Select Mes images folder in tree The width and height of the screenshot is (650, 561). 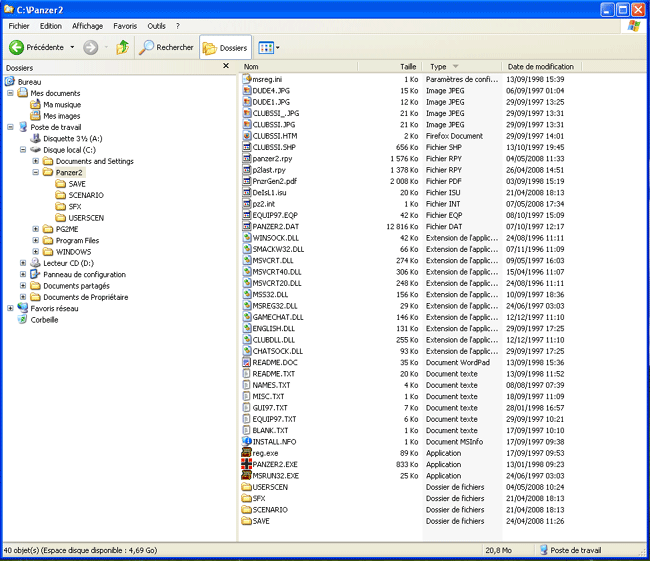61,116
